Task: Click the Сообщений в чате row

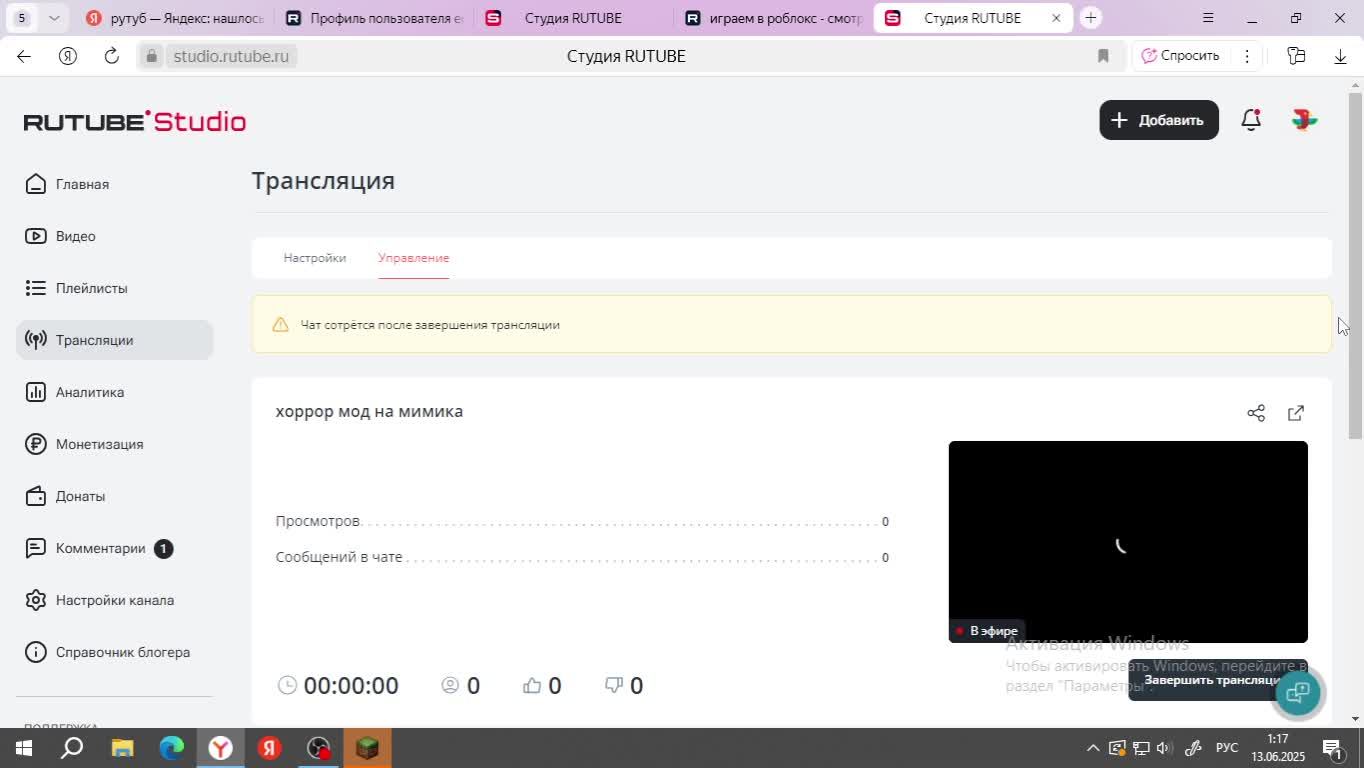Action: point(582,557)
